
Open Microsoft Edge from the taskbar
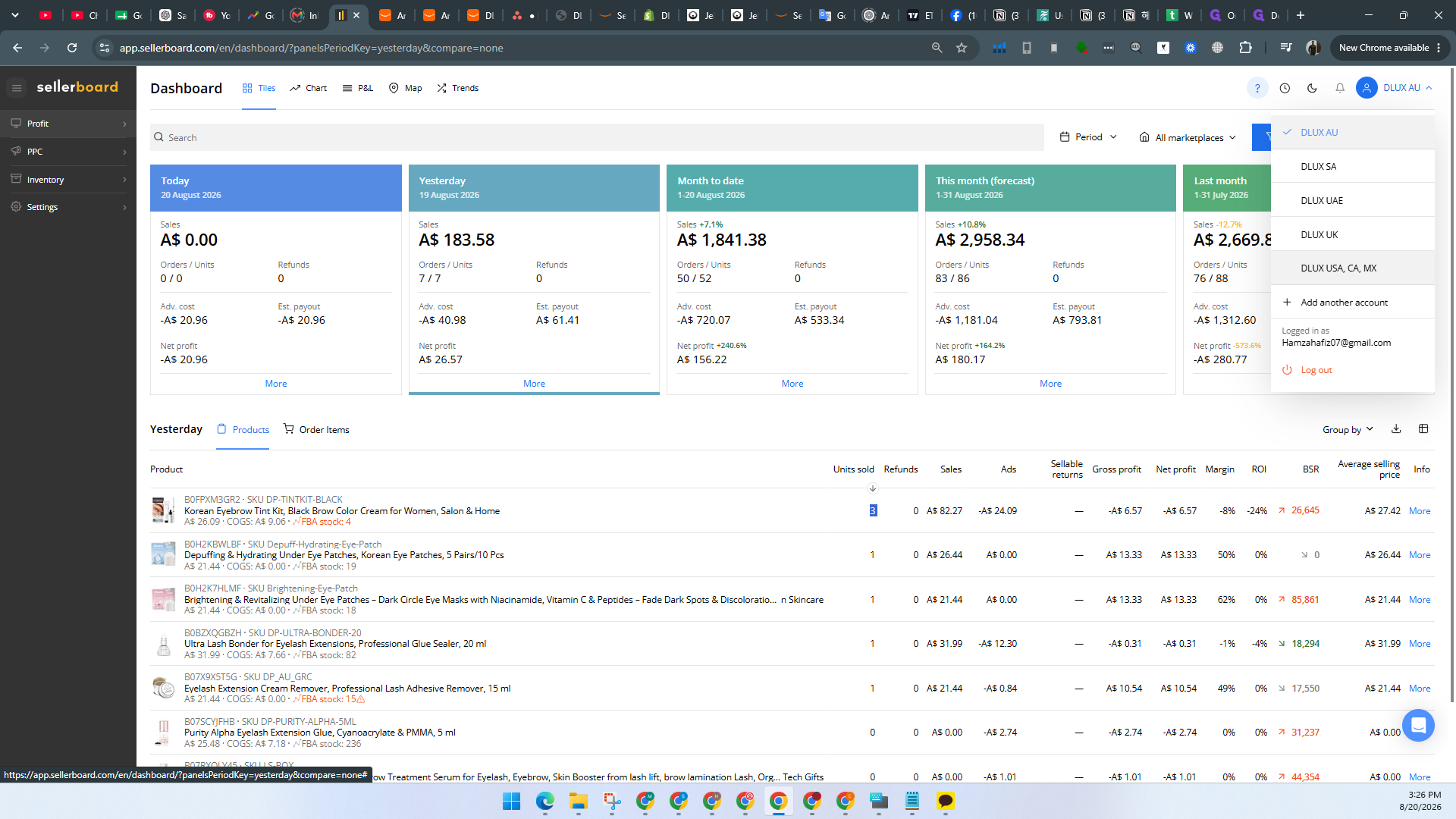pyautogui.click(x=545, y=801)
